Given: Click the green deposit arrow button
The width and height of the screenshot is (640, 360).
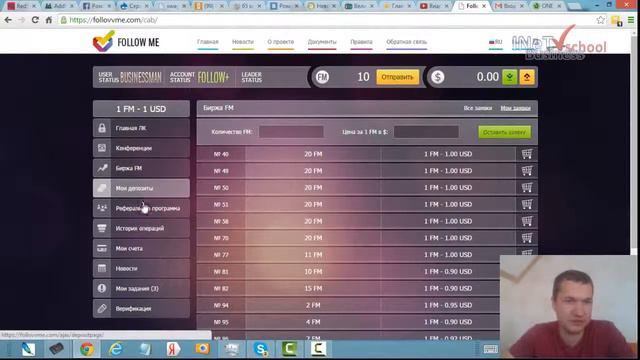Looking at the screenshot, I should 509,77.
